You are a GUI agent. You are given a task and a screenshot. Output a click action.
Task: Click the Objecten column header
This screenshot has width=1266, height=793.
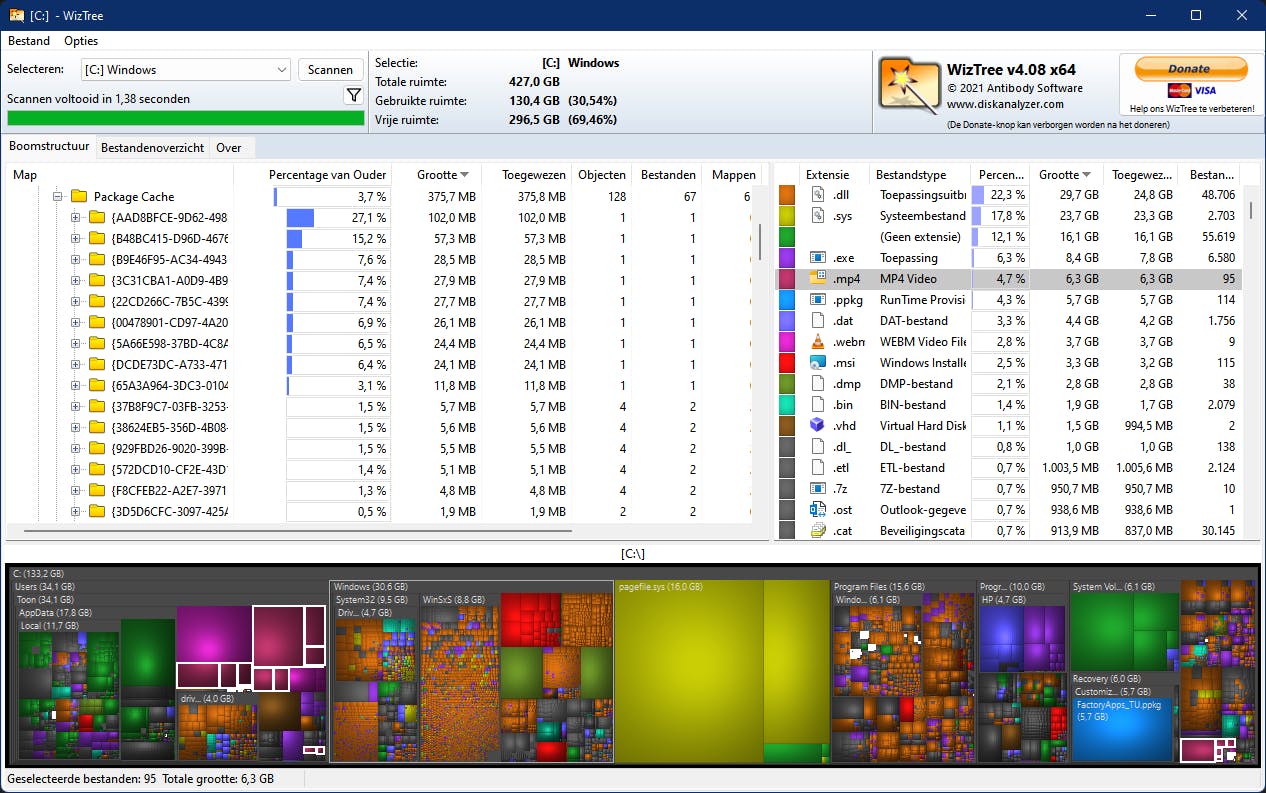602,175
